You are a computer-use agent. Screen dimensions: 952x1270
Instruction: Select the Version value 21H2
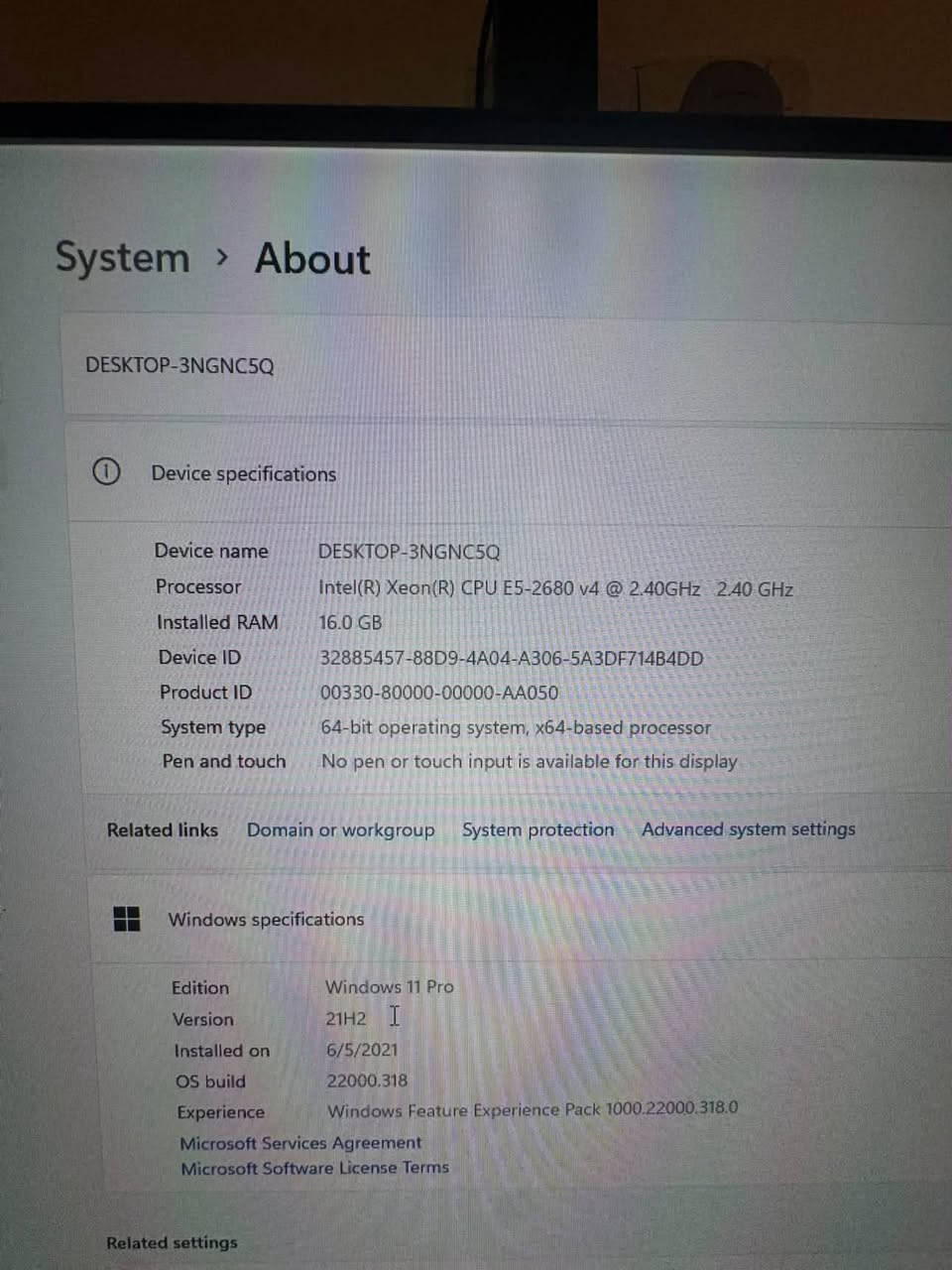[x=346, y=1019]
